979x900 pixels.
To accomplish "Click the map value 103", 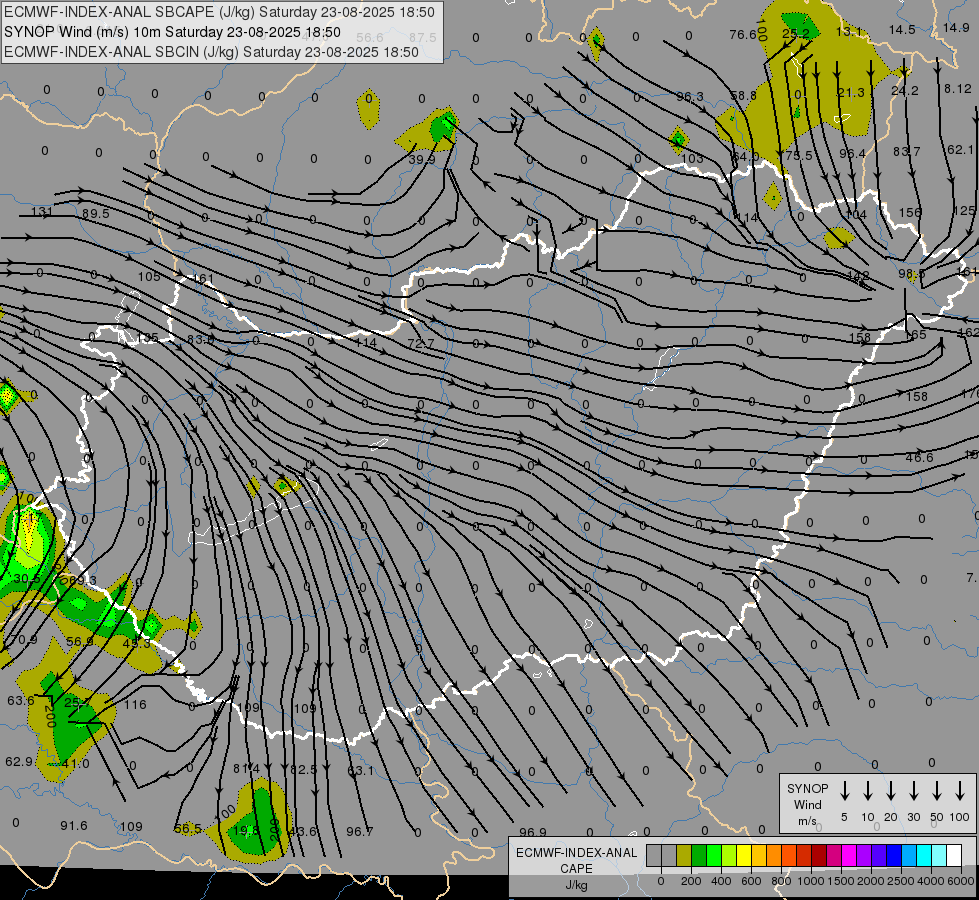I will tap(692, 158).
